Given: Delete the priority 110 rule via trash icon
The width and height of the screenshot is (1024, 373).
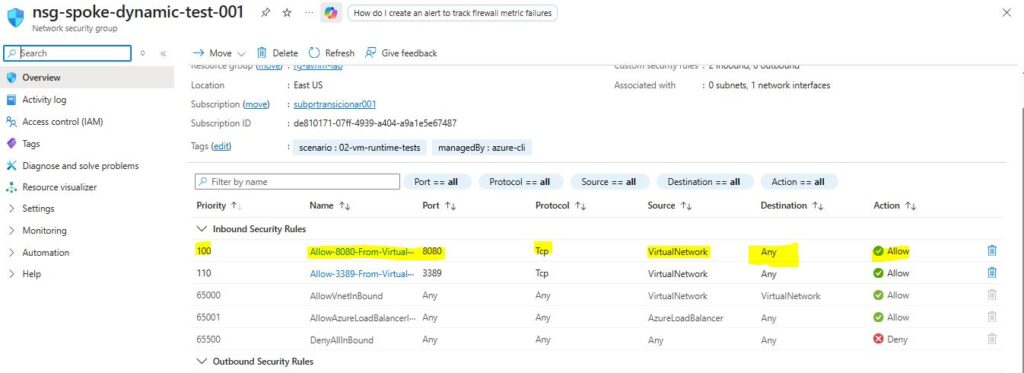Looking at the screenshot, I should [x=992, y=273].
